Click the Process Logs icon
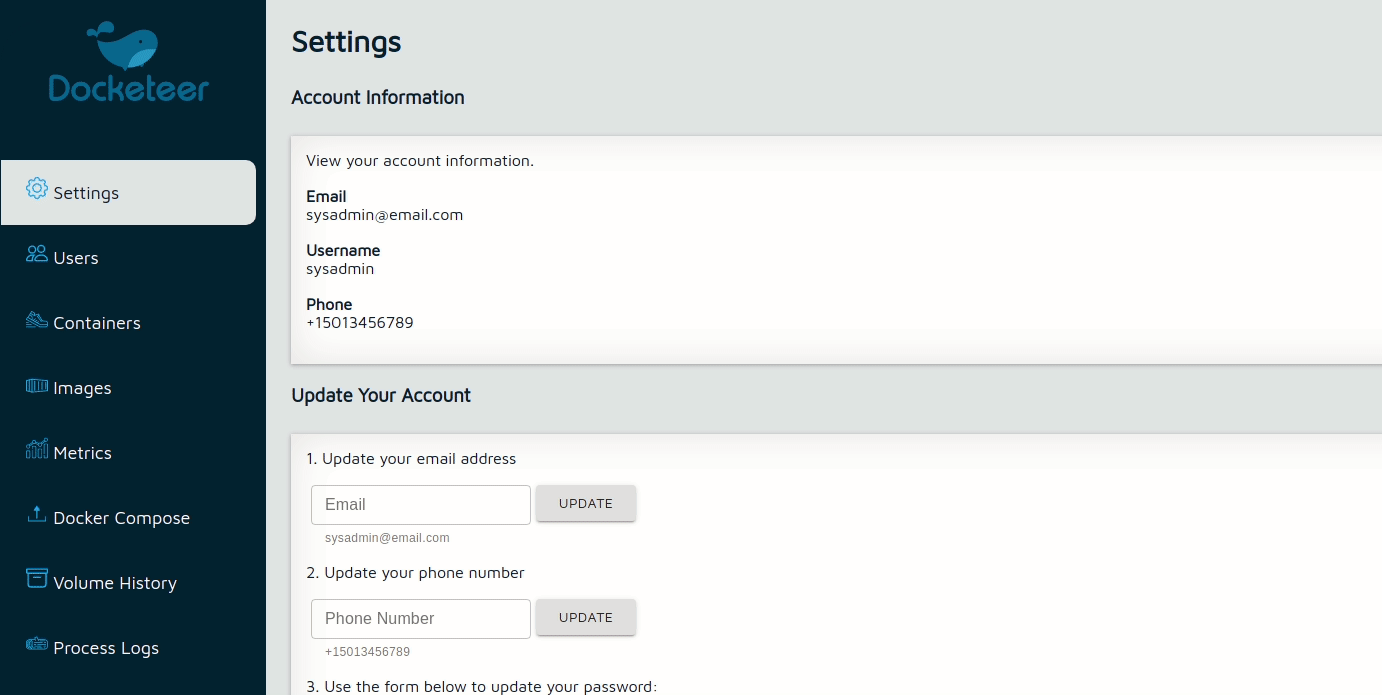1382x695 pixels. [37, 645]
